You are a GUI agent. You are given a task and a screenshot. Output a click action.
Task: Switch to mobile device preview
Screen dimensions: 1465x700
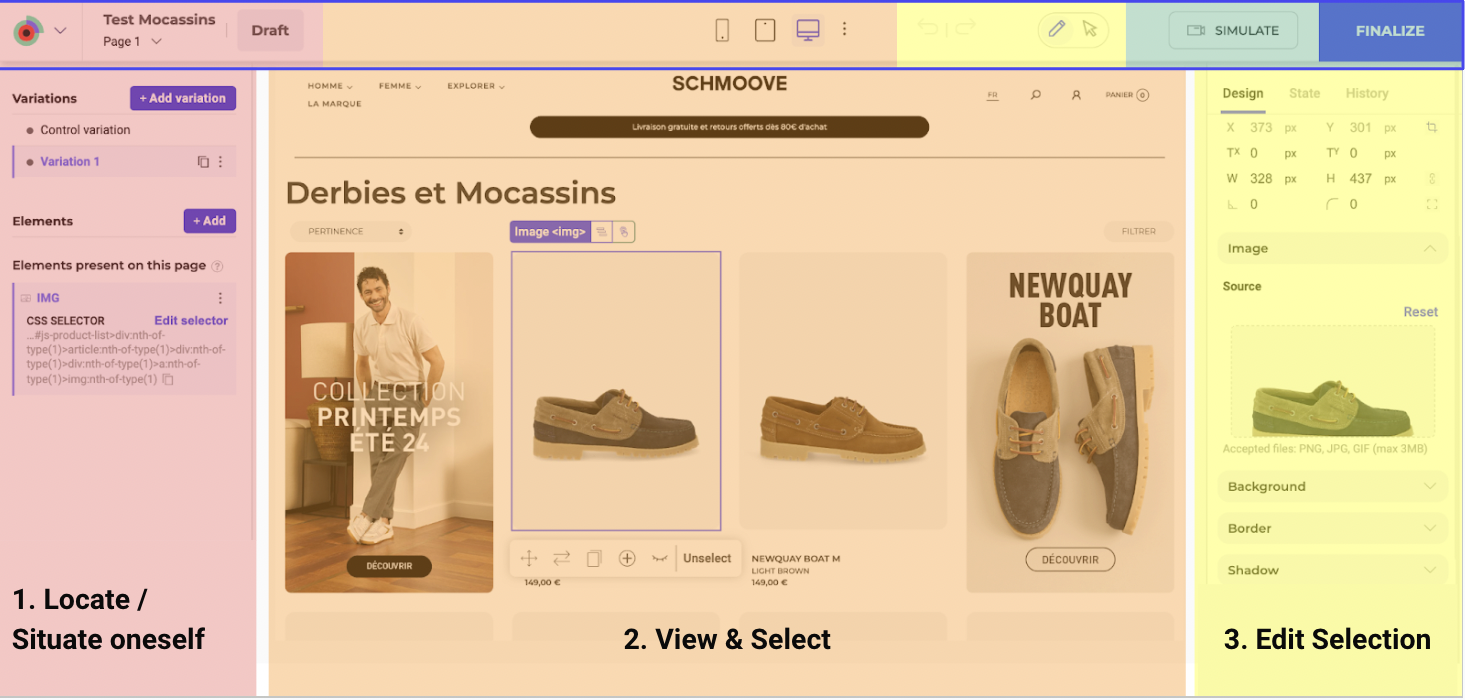(x=722, y=31)
